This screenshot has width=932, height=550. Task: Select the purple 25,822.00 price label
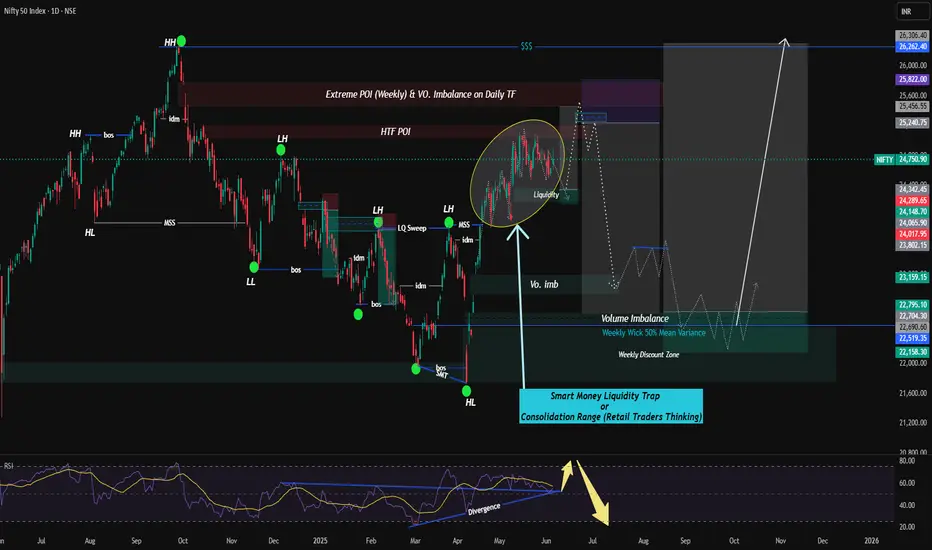(x=912, y=79)
